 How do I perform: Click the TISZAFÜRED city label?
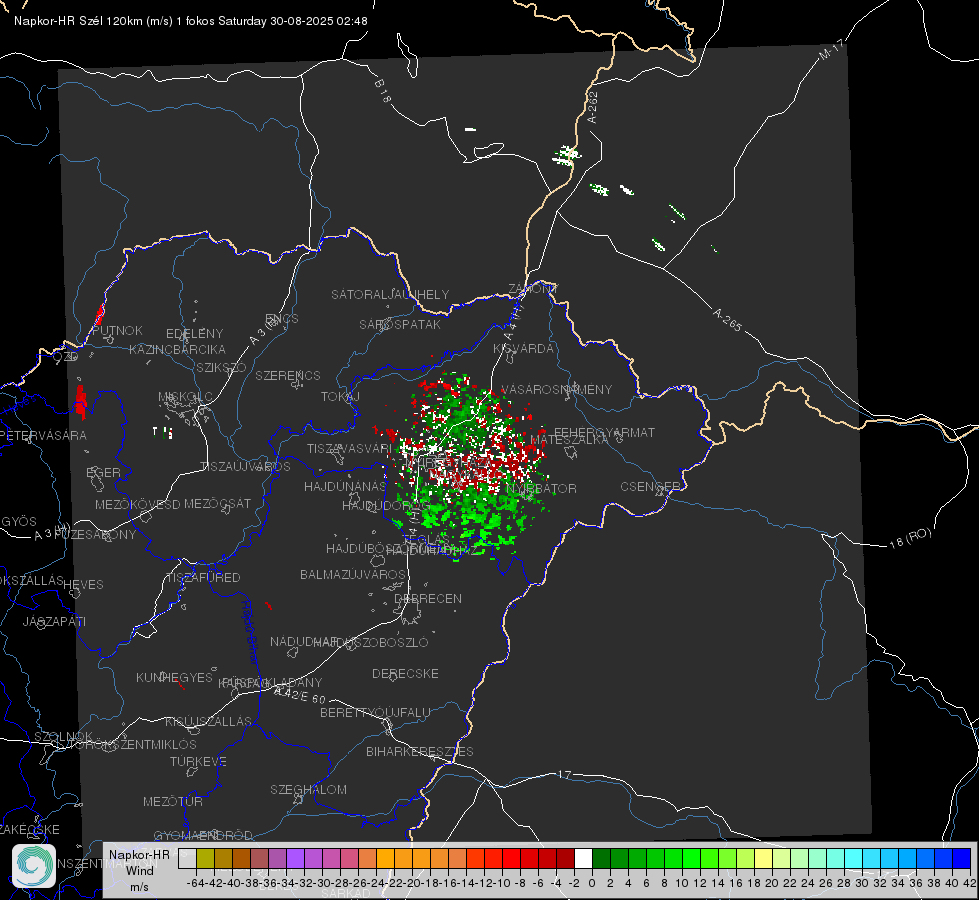pyautogui.click(x=203, y=578)
